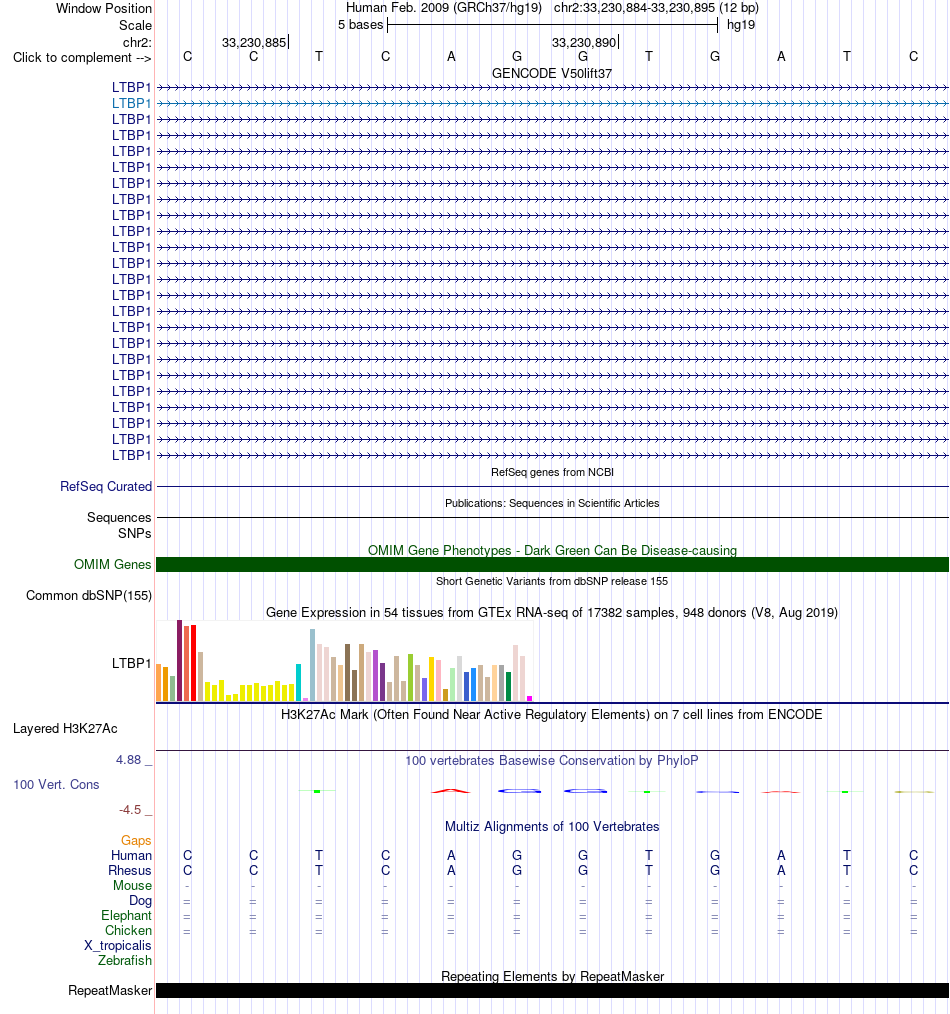Click the OMIM Genes track label
Image resolution: width=950 pixels, height=1014 pixels.
113,565
